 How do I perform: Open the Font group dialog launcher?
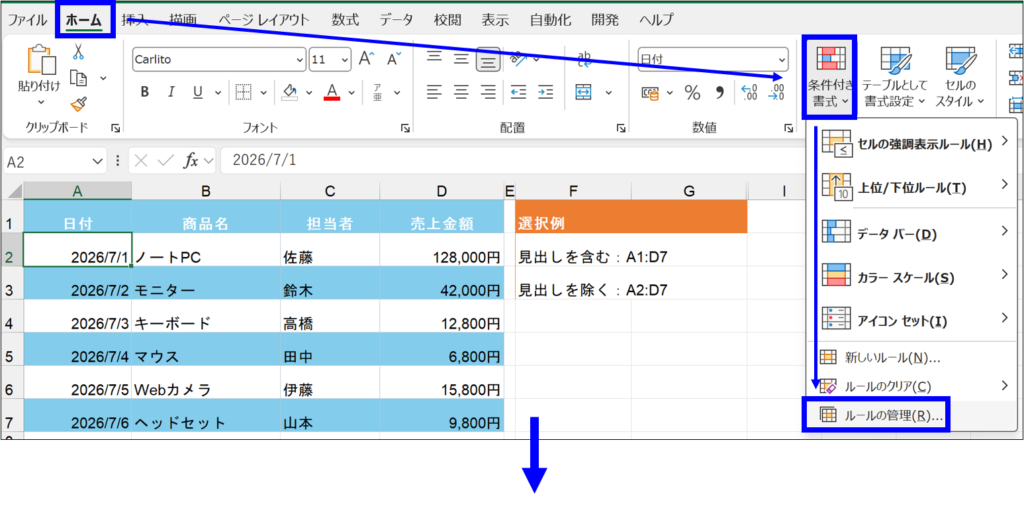[405, 129]
